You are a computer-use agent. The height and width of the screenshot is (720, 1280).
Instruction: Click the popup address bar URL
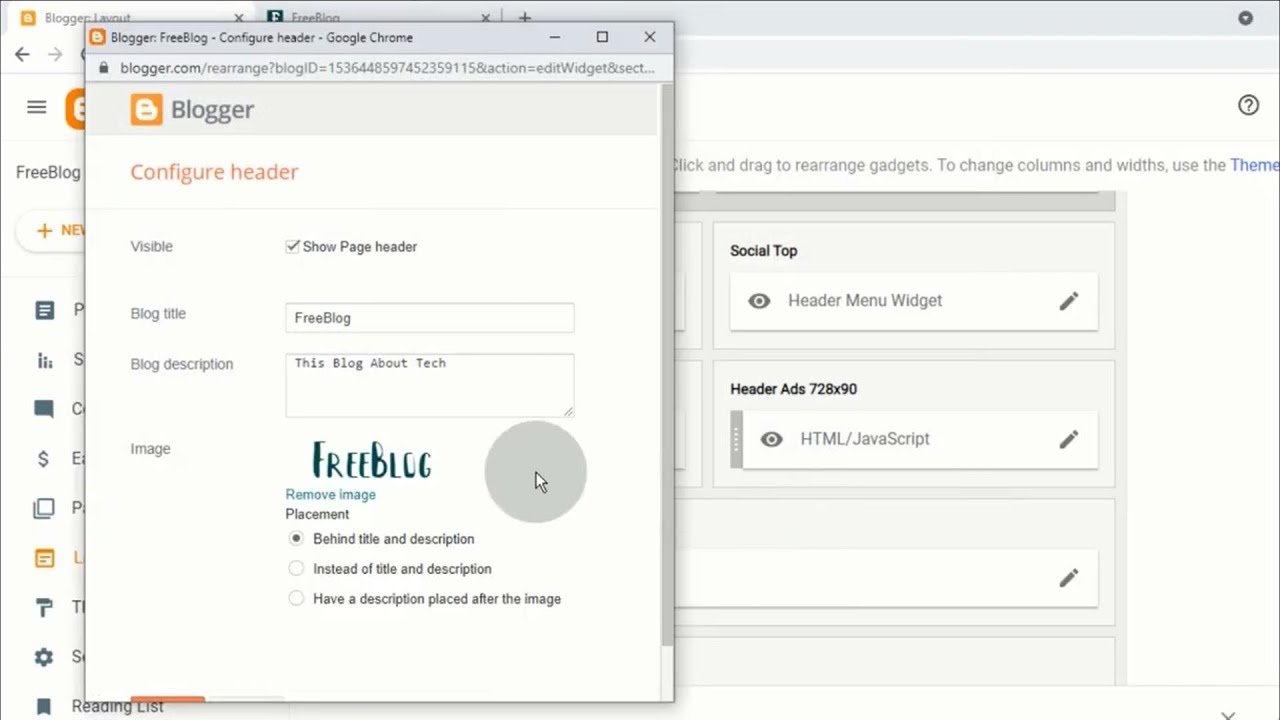[387, 68]
